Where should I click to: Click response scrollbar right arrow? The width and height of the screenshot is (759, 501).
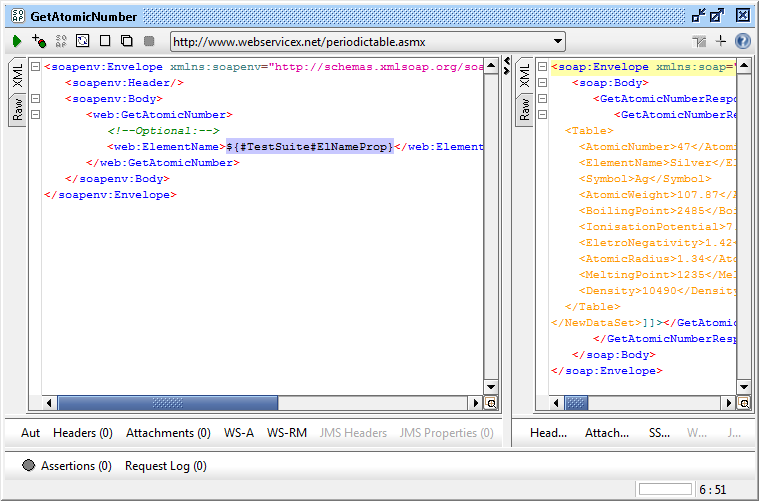coord(729,403)
